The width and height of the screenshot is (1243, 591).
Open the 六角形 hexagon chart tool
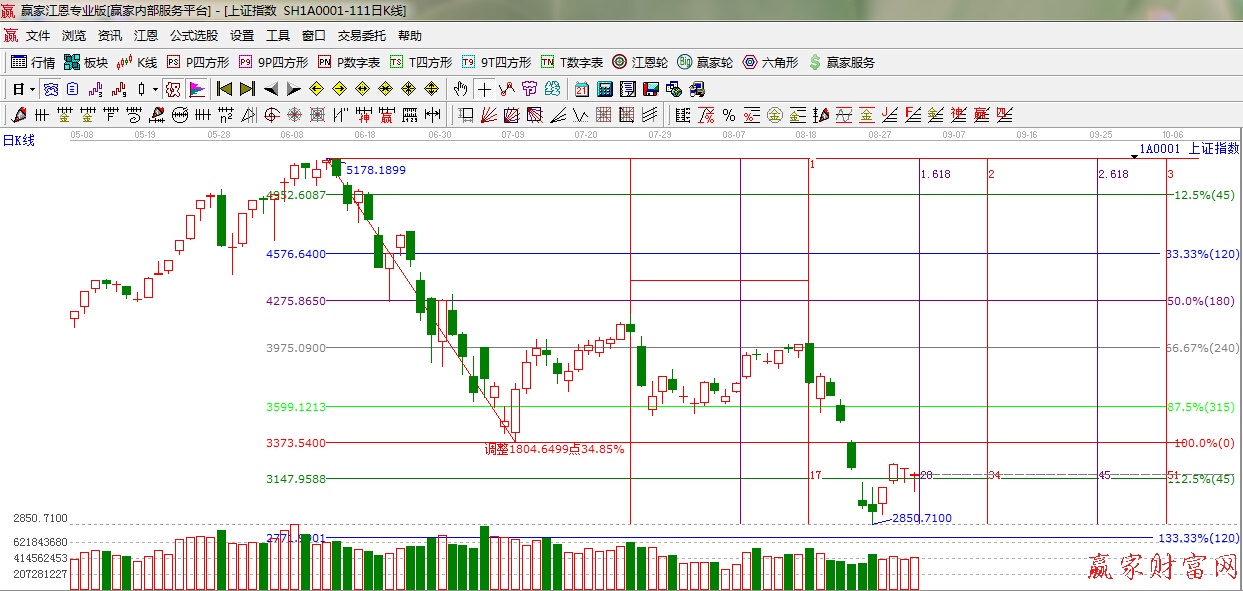tap(769, 62)
